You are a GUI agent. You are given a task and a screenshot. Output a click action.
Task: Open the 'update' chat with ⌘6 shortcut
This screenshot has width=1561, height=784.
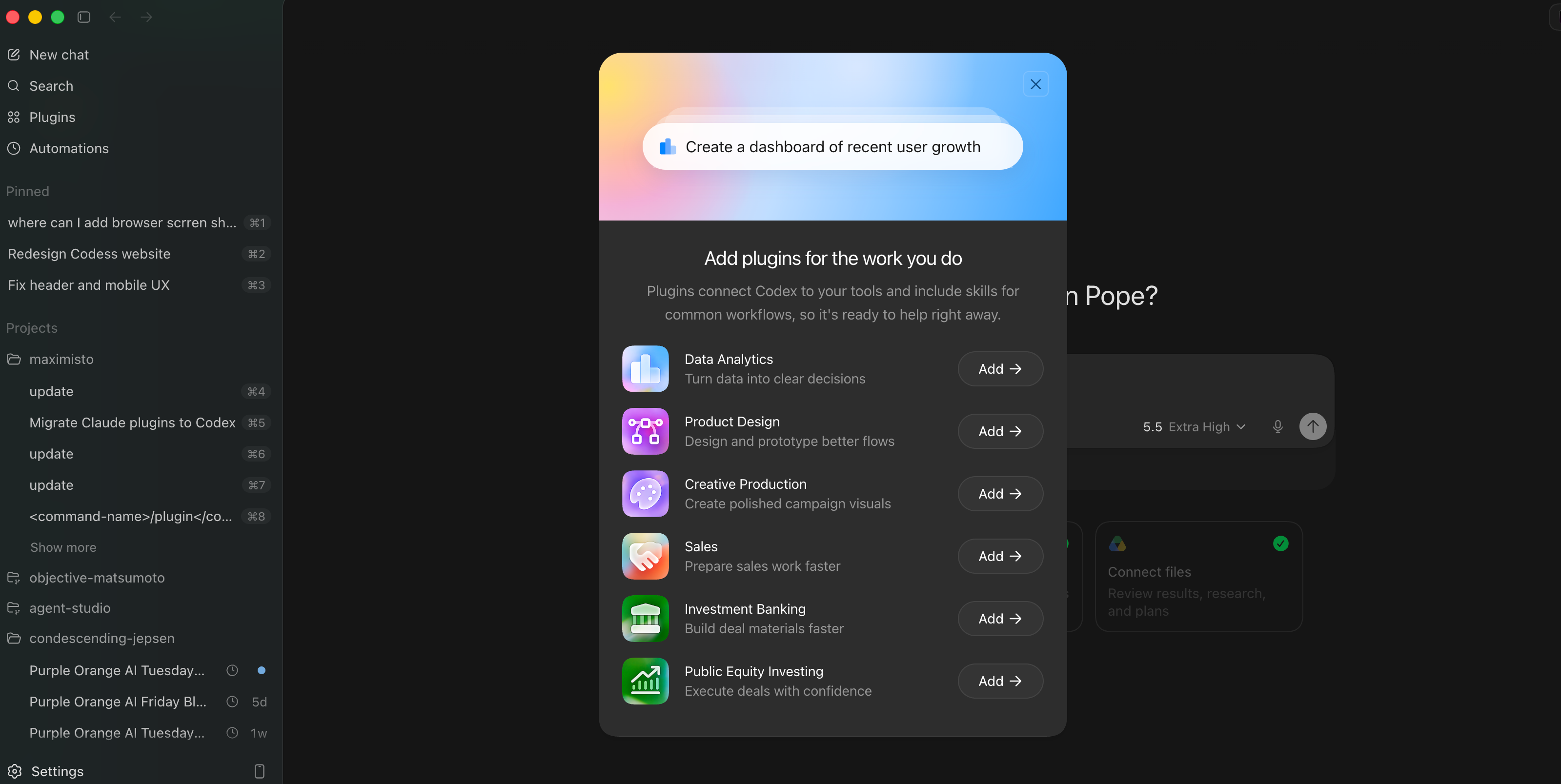(x=139, y=454)
